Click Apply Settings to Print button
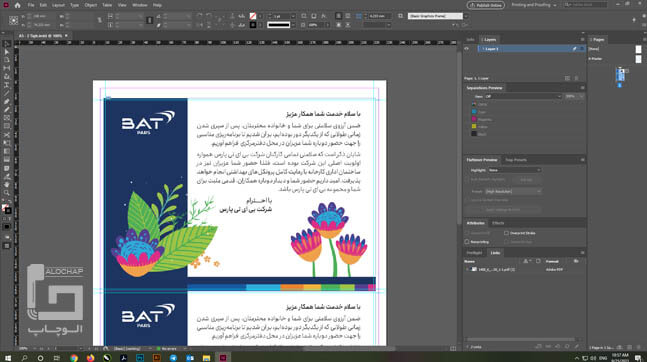This screenshot has height=362, width=647. point(503,210)
